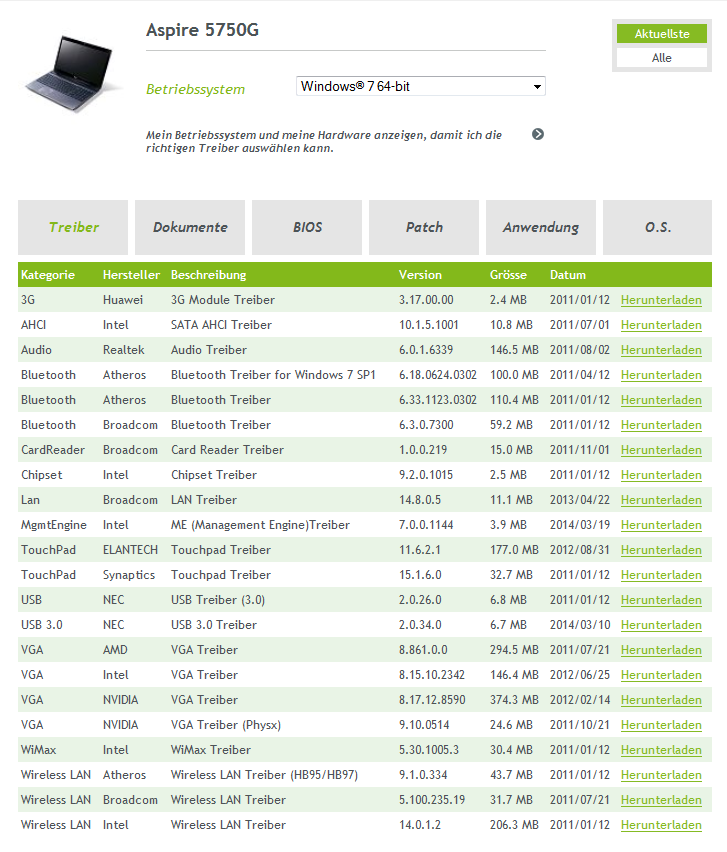
Task: Open the O.S. tab
Action: pos(657,227)
